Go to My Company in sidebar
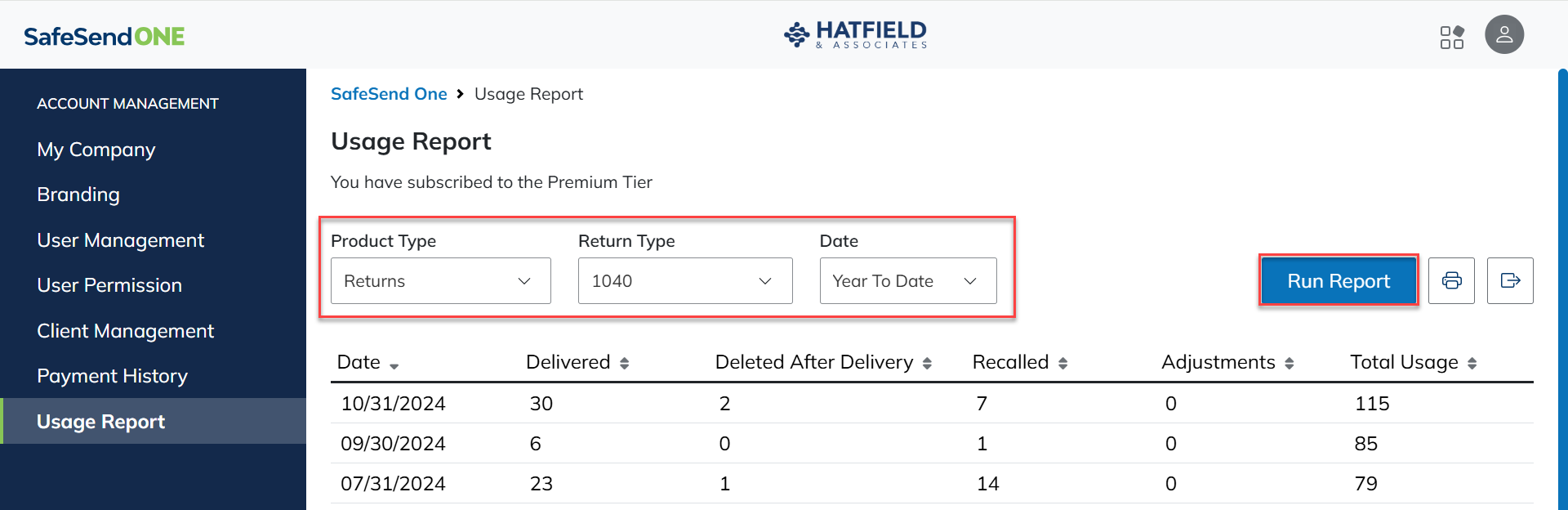The width and height of the screenshot is (1568, 510). [x=96, y=150]
